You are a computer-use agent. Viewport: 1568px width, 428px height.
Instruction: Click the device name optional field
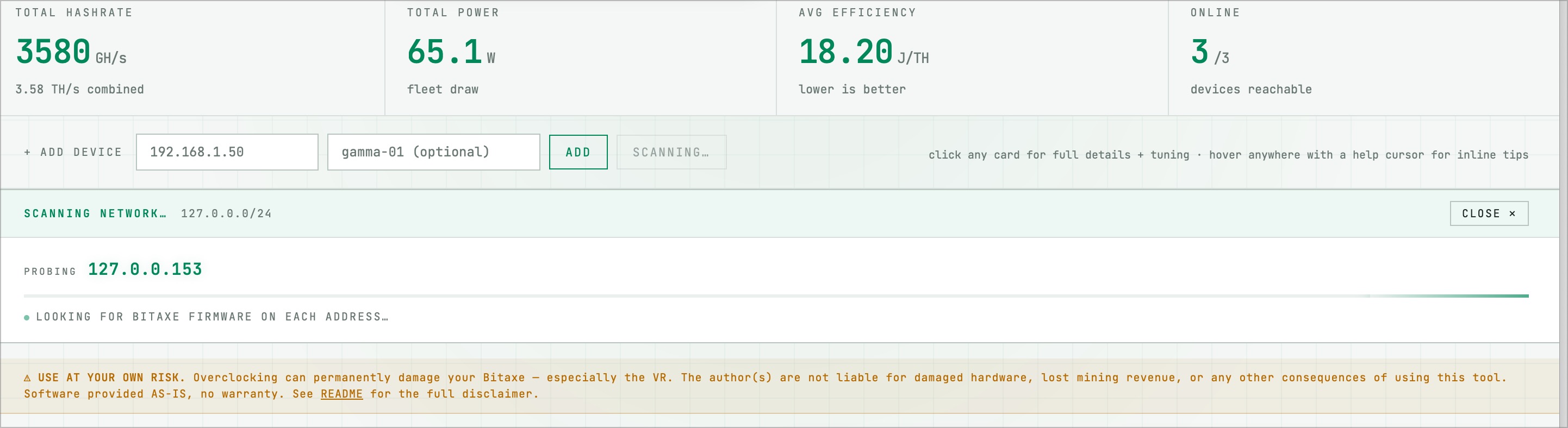click(x=433, y=152)
